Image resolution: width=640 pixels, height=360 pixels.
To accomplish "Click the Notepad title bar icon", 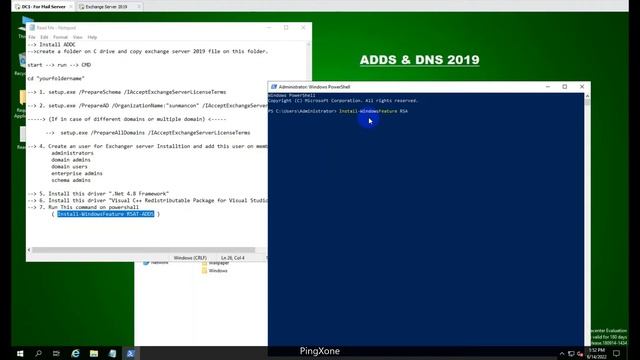I will pyautogui.click(x=32, y=28).
